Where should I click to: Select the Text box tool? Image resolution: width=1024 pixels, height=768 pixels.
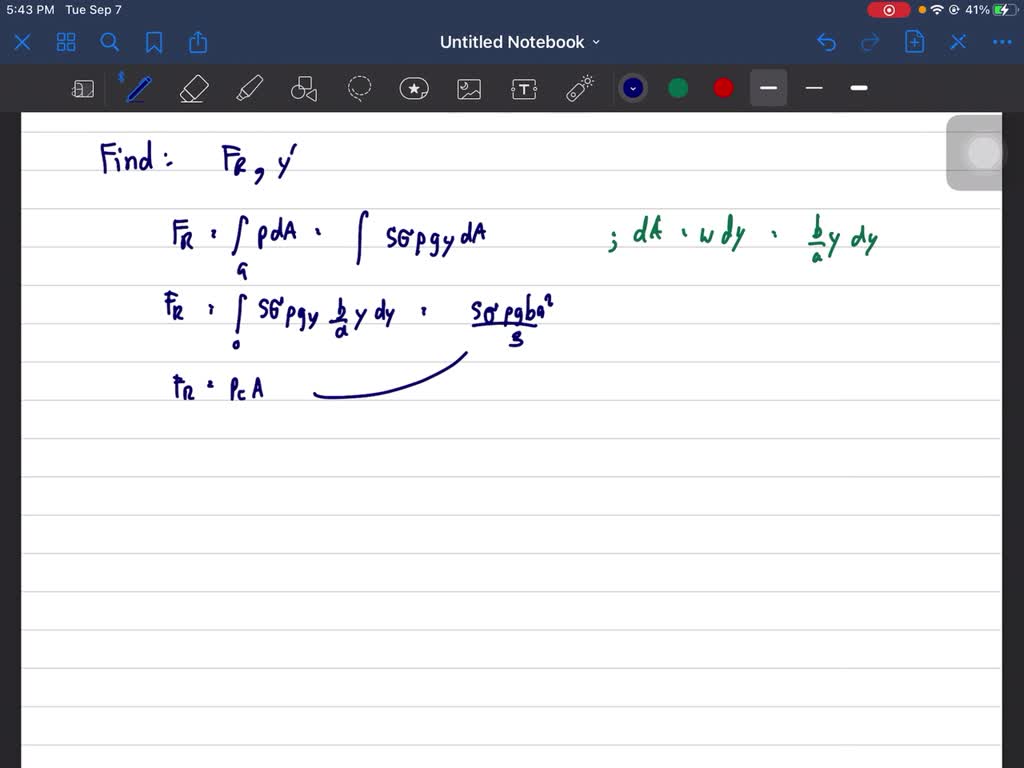524,89
